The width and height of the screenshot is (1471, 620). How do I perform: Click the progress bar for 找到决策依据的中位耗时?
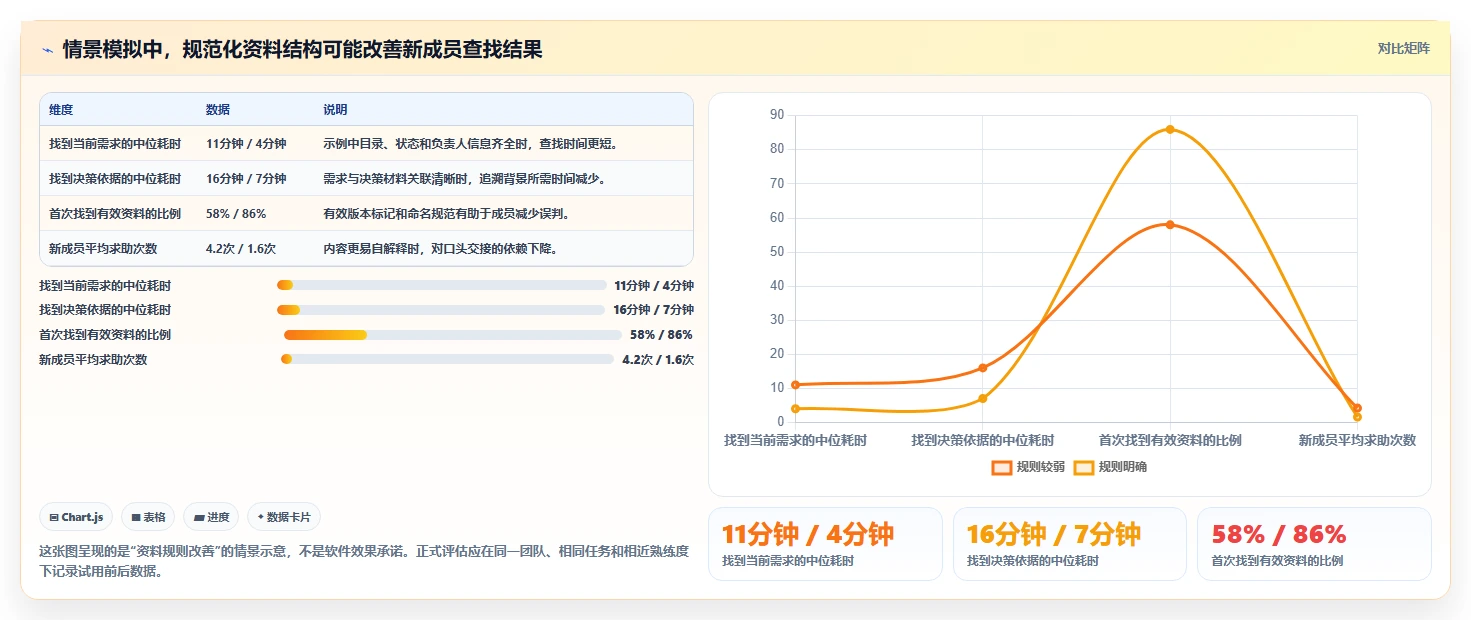pos(441,310)
